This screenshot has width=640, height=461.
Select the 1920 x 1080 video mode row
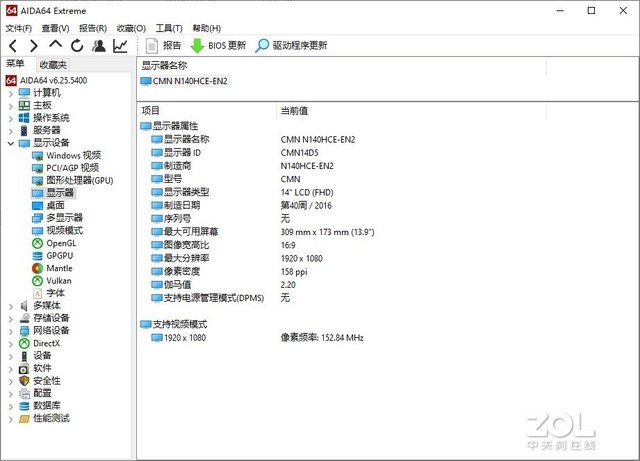257,338
